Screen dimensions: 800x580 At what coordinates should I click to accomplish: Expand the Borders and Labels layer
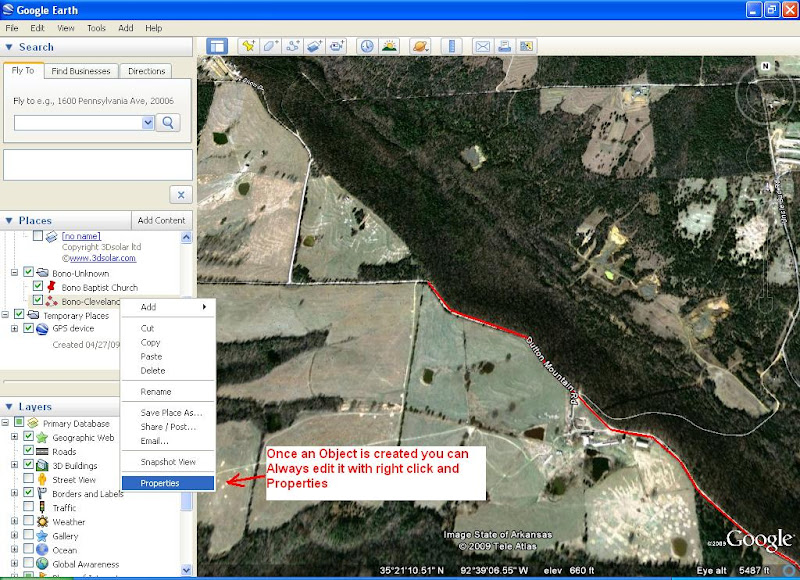[14, 493]
